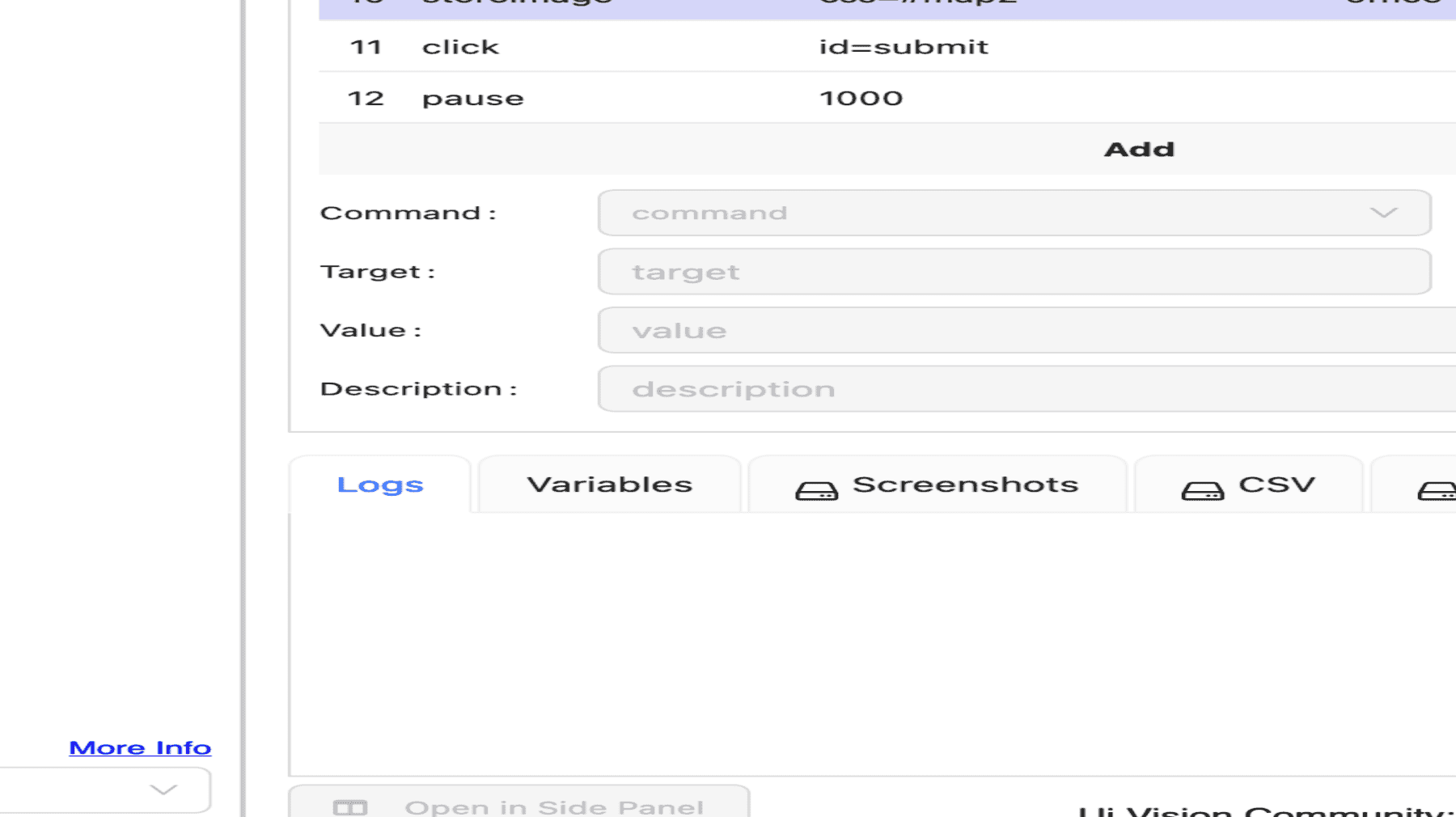The height and width of the screenshot is (817, 1456).
Task: Click the empty Logs output area
Action: 872,643
